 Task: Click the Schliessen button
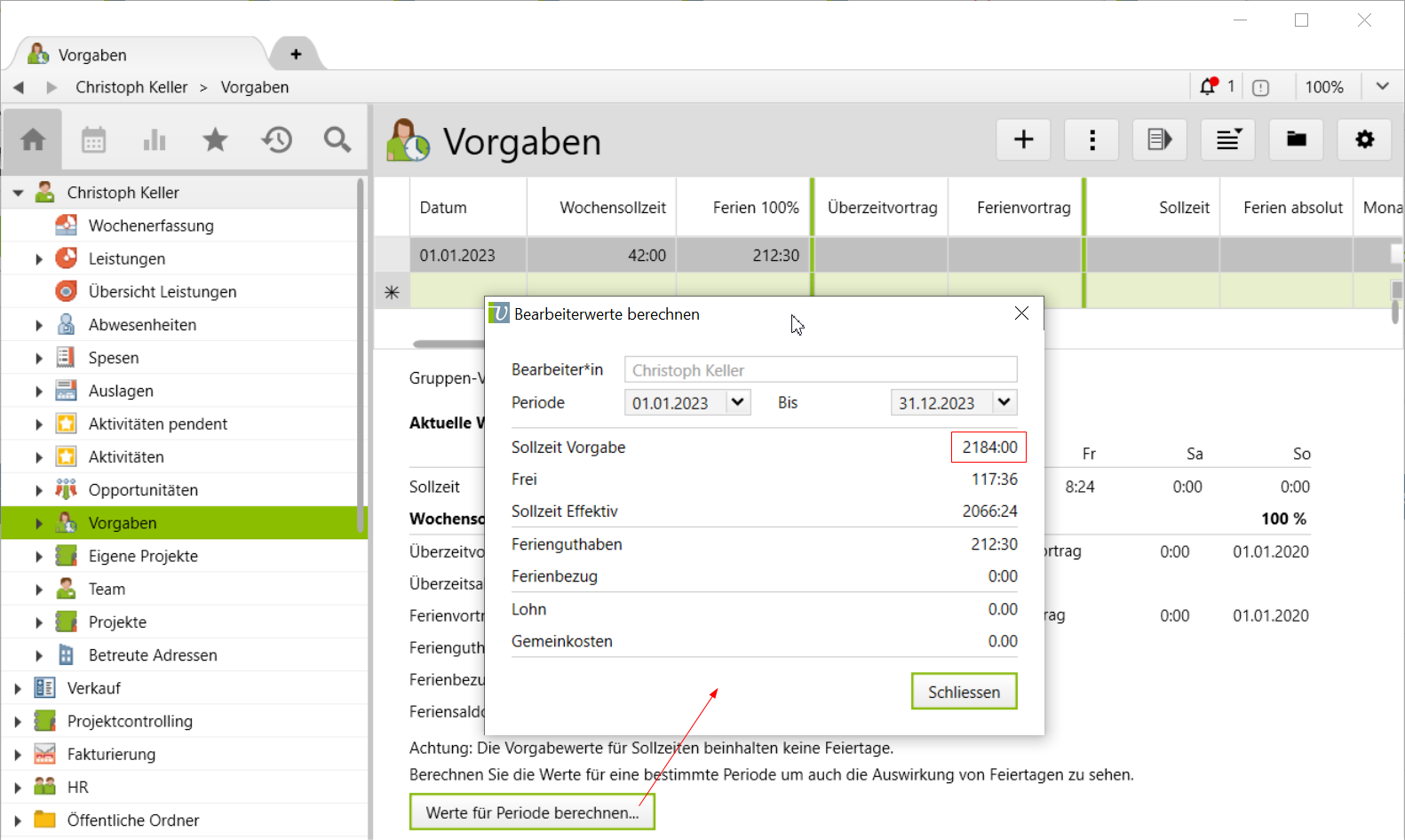pyautogui.click(x=964, y=692)
